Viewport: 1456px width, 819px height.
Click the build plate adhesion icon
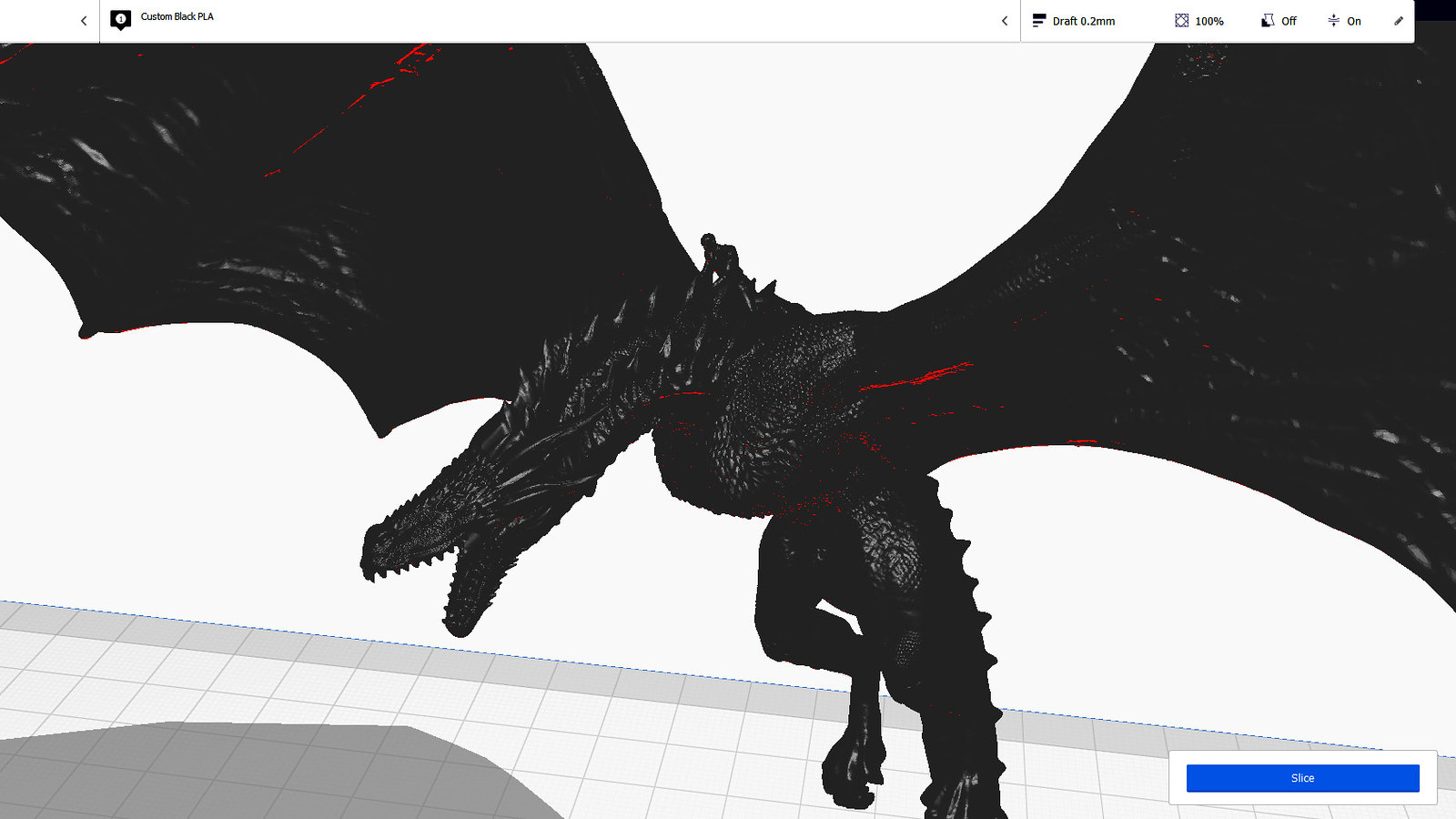(1333, 20)
